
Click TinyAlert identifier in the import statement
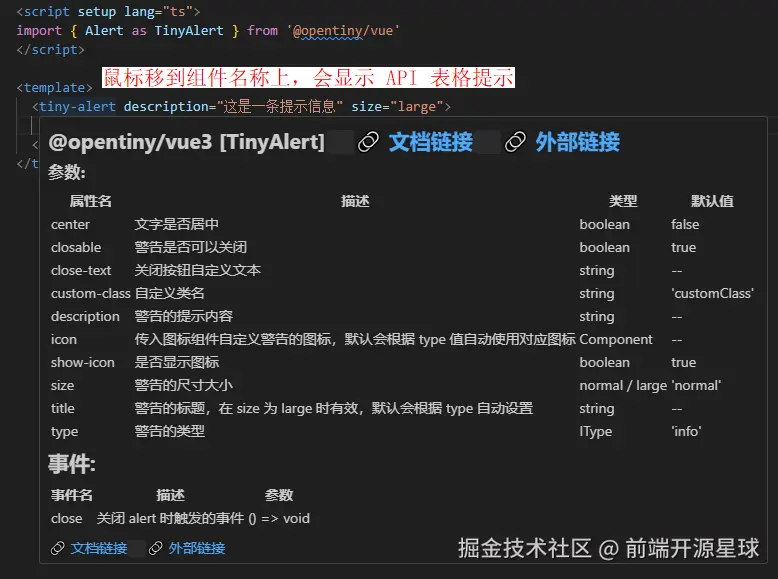(189, 31)
